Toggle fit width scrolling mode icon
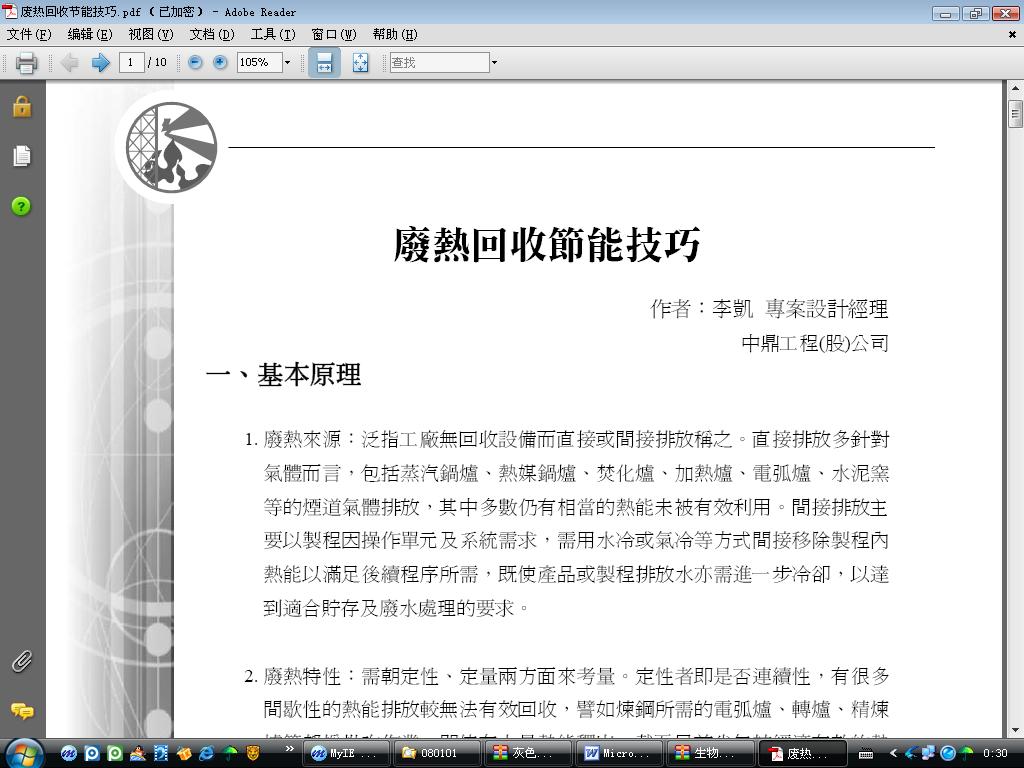 coord(324,63)
